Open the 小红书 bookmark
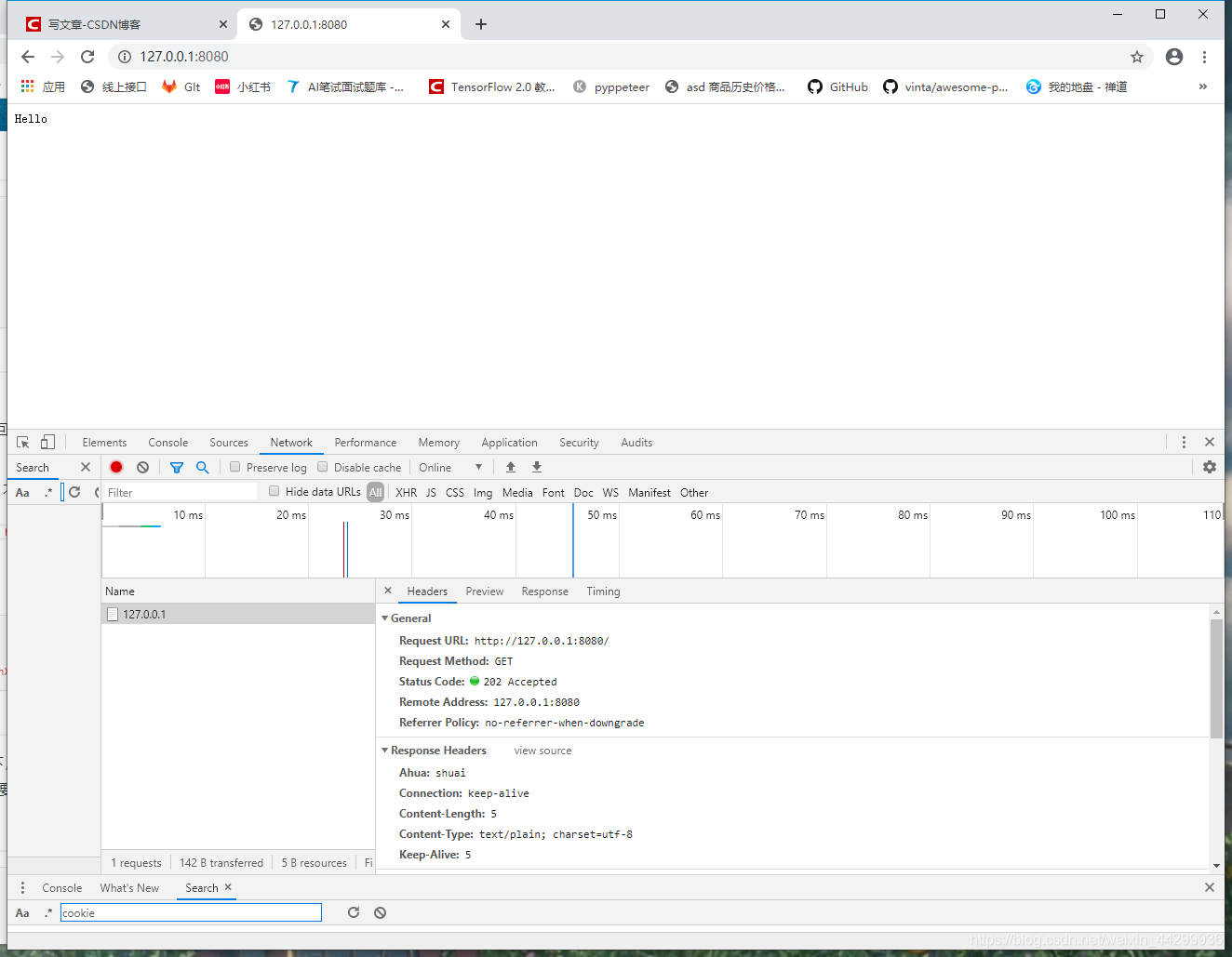1232x957 pixels. pyautogui.click(x=243, y=86)
